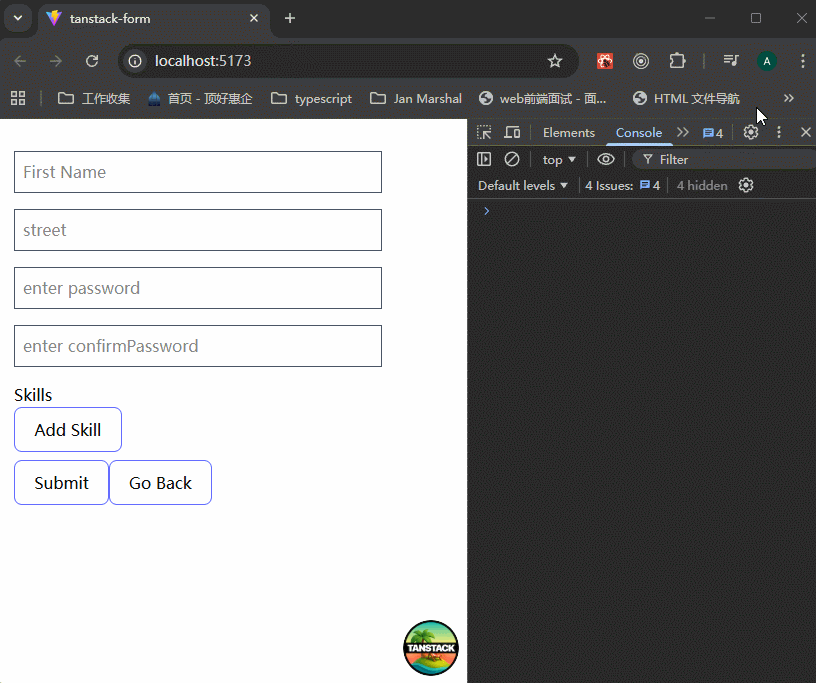Toggle the device toolbar icon

(512, 132)
